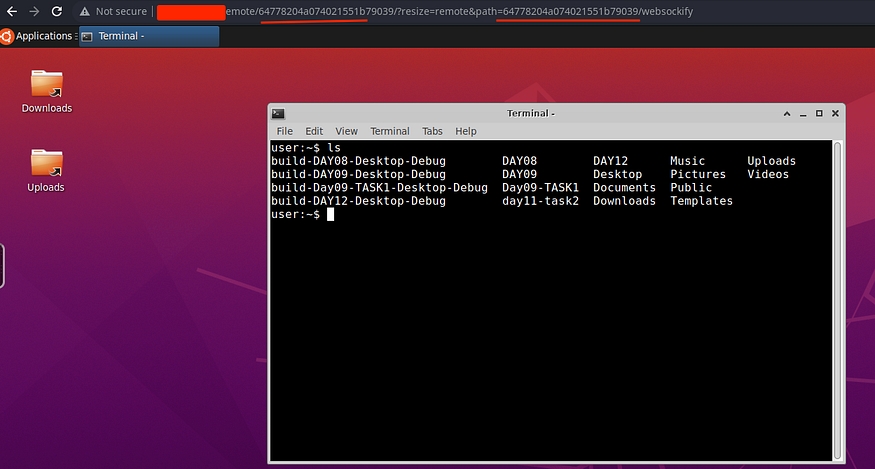Screen dimensions: 875x469
Task: Open the Help menu in Terminal
Action: click(x=466, y=131)
